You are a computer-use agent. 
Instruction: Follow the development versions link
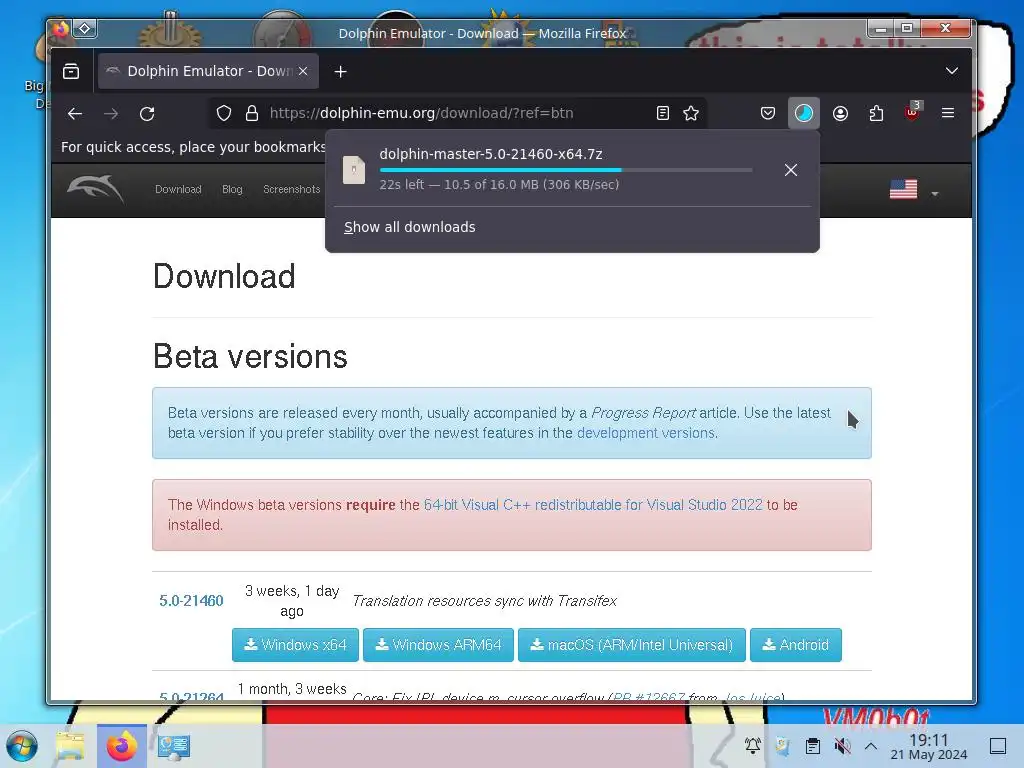click(647, 433)
